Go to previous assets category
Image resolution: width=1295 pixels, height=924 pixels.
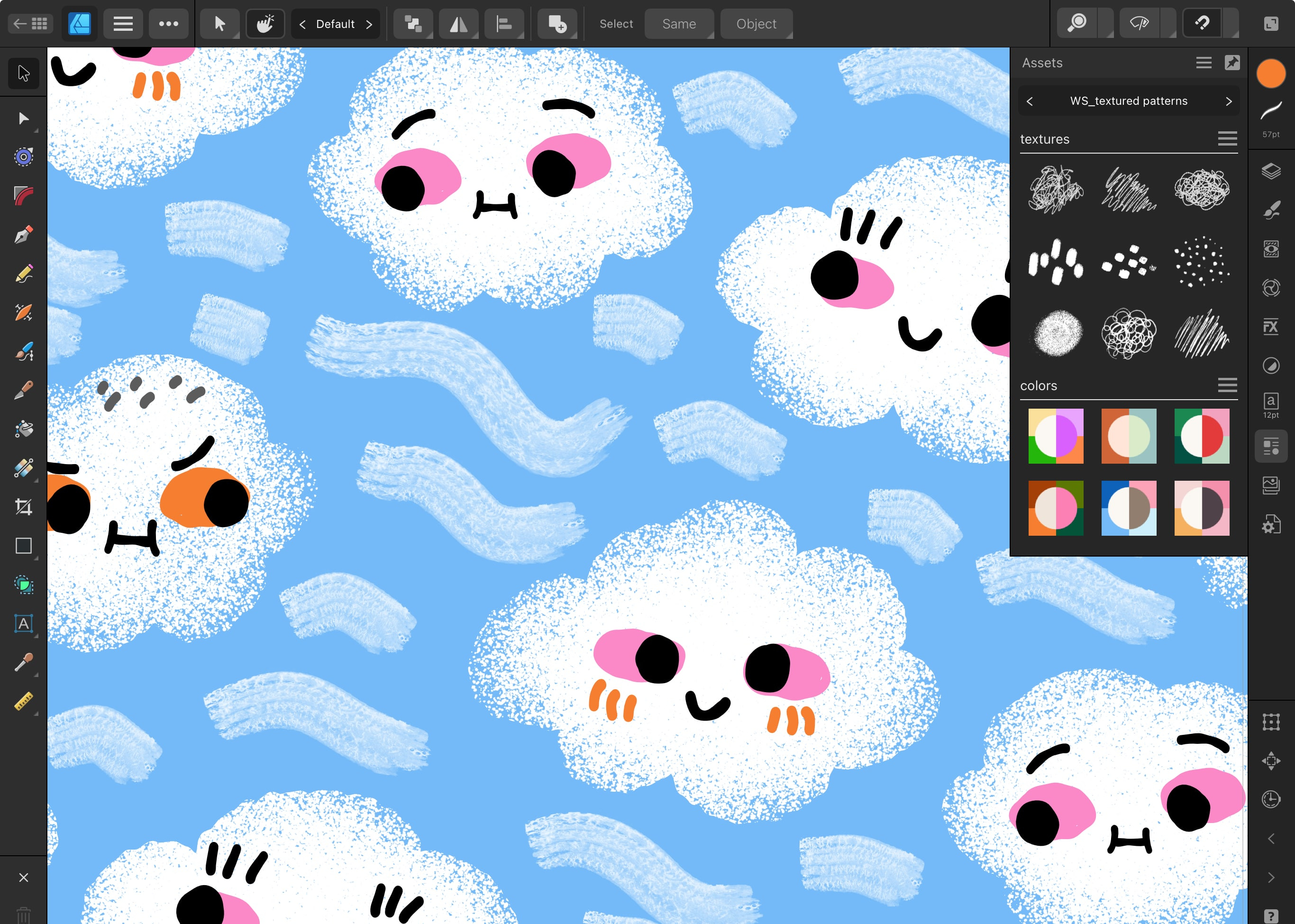1030,101
